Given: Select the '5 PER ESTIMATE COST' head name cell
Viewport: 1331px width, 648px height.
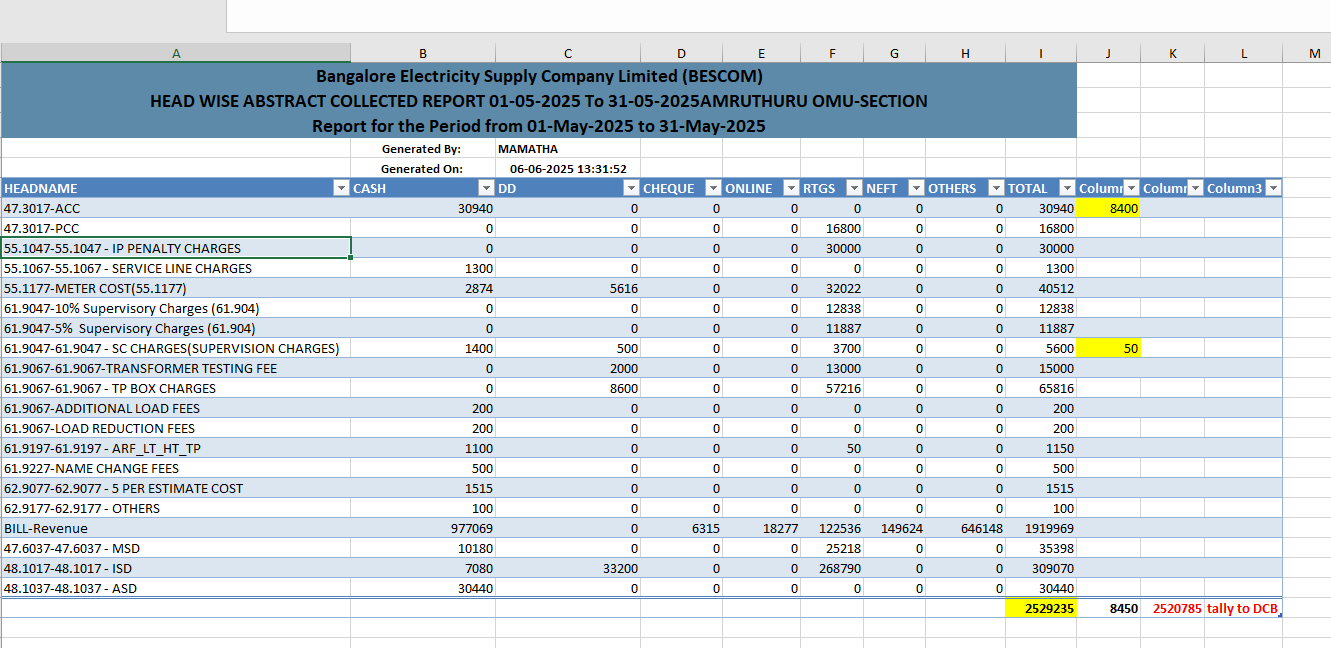Looking at the screenshot, I should pyautogui.click(x=176, y=488).
